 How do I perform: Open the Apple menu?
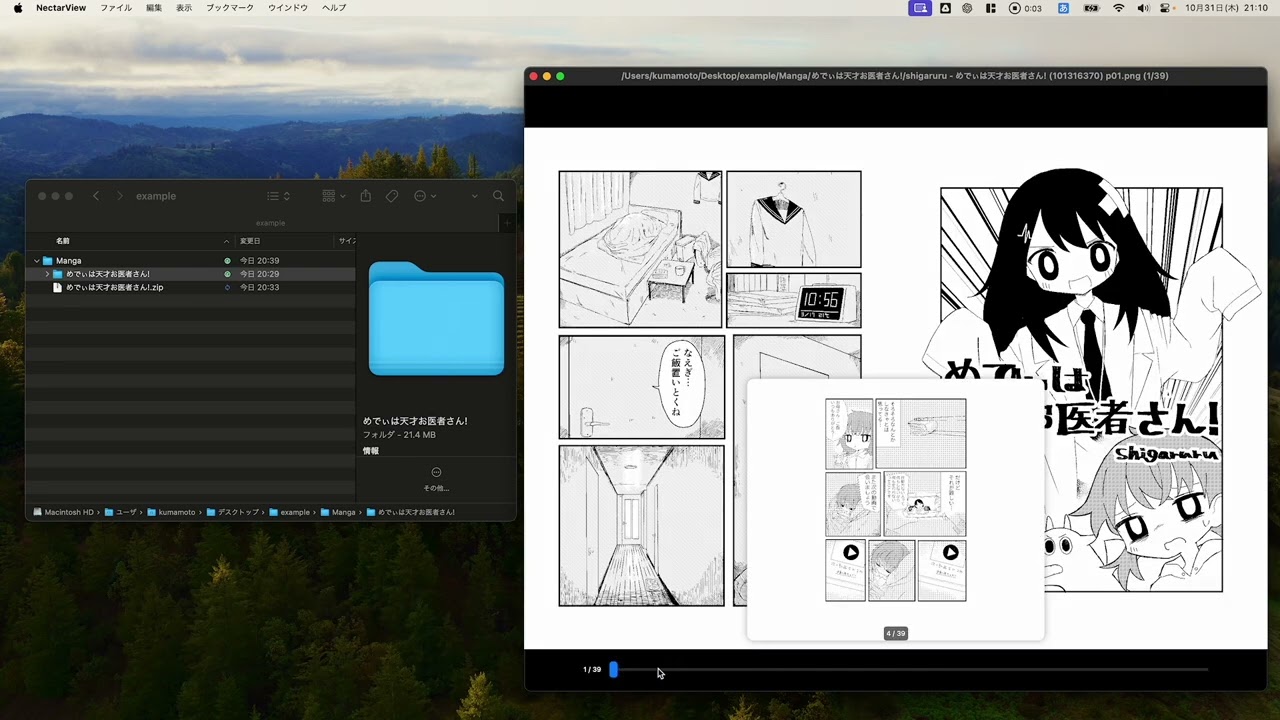tap(17, 8)
